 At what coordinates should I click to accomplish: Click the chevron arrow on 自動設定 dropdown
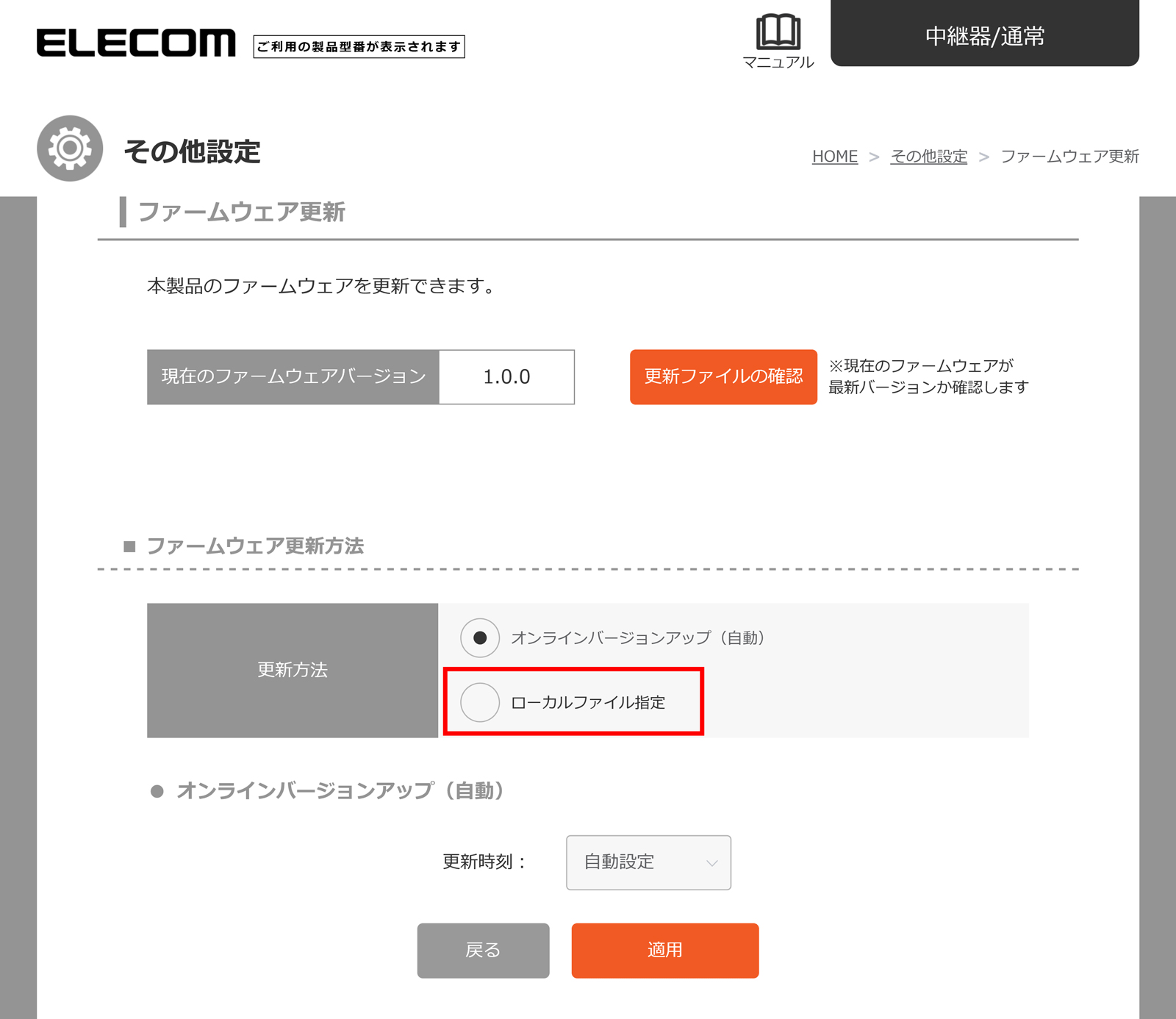click(711, 863)
